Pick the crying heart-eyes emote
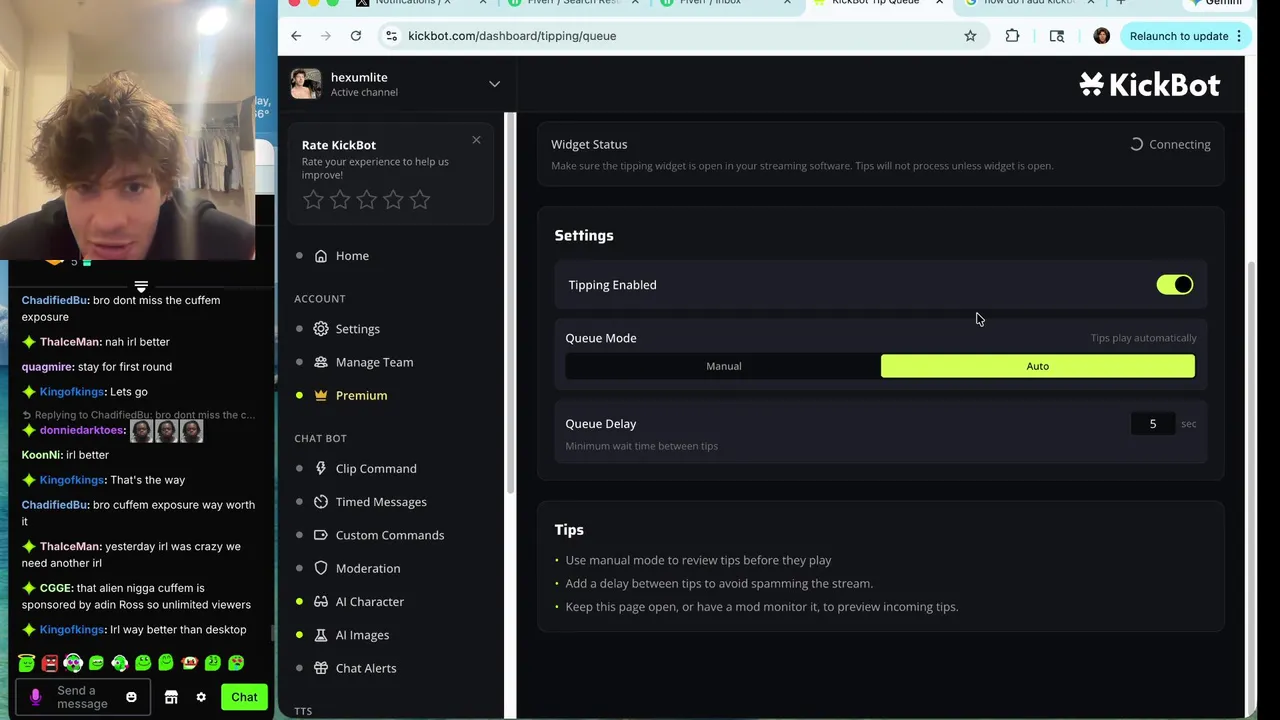The height and width of the screenshot is (720, 1280). click(x=236, y=662)
